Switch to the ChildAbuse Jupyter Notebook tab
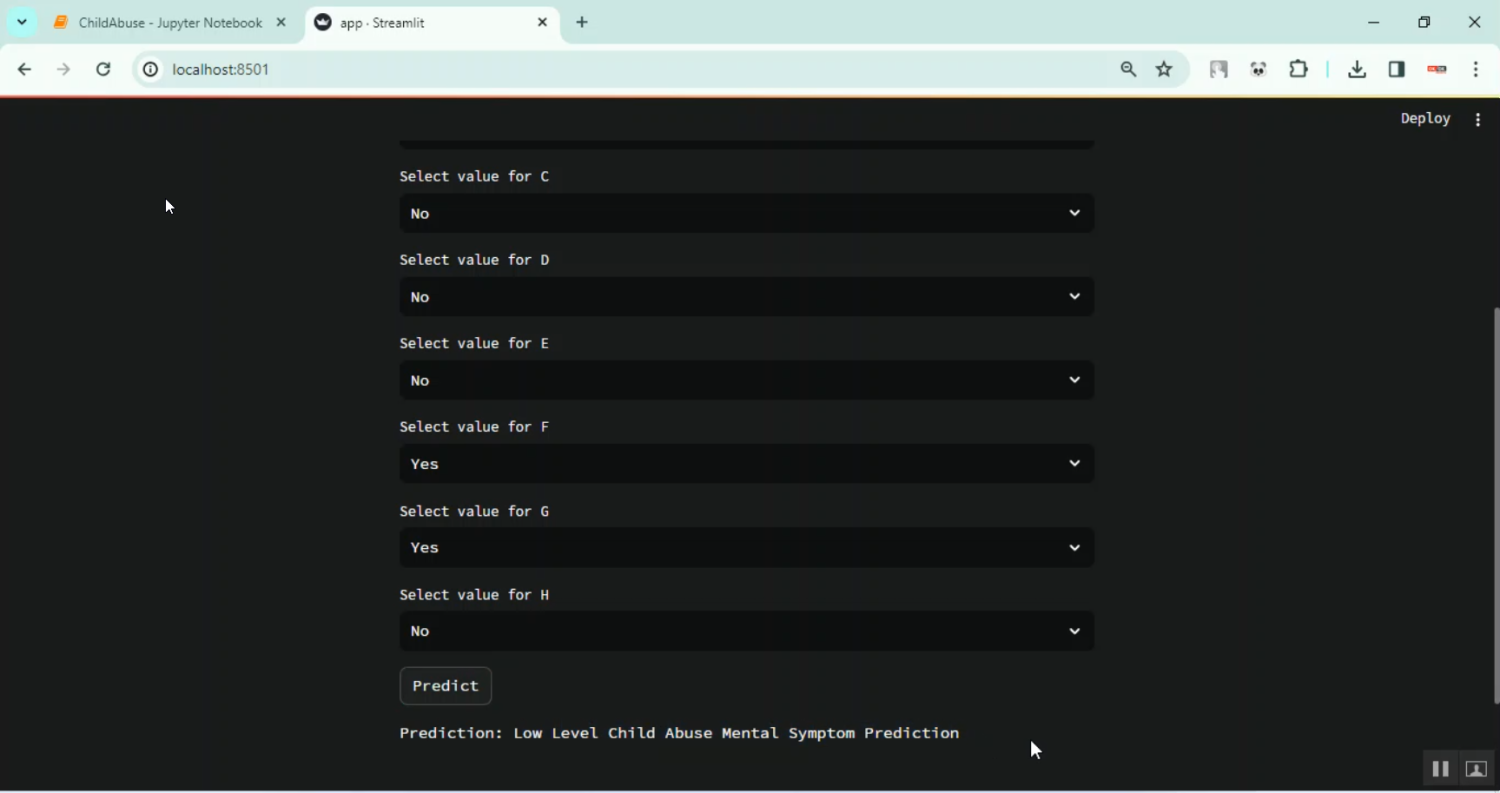Image resolution: width=1500 pixels, height=793 pixels. tap(170, 22)
